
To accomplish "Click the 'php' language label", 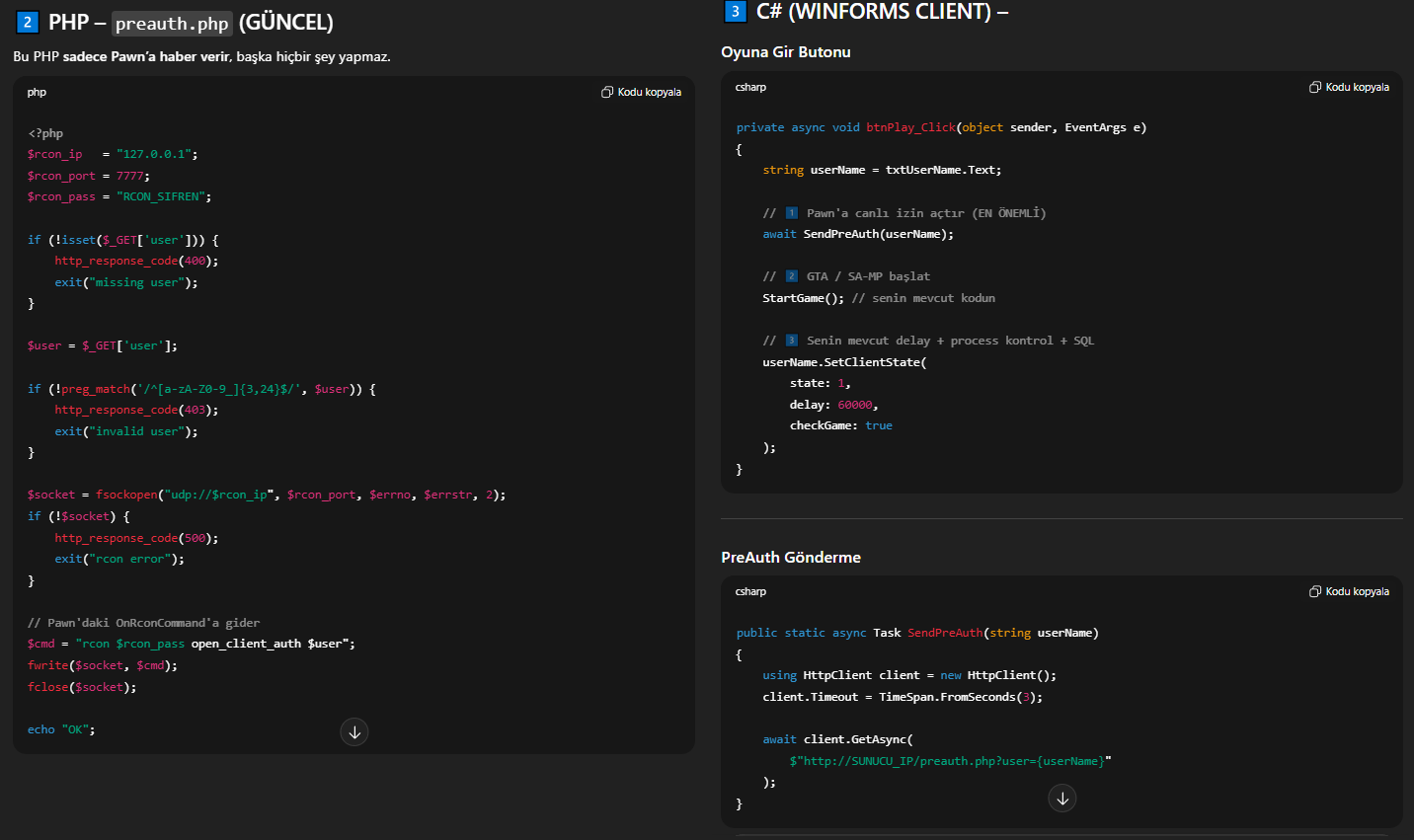I will [x=37, y=92].
